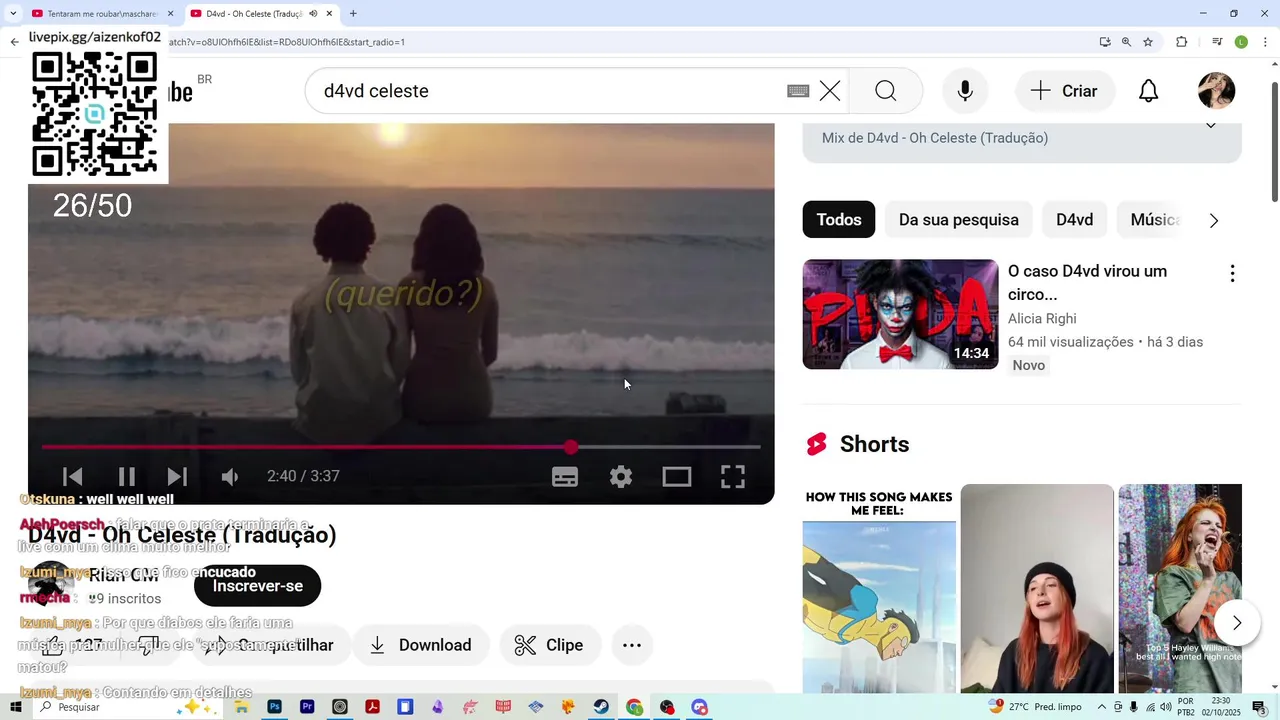Open the Chrome extensions puzzle icon
Viewport: 1280px width, 720px height.
click(x=1182, y=42)
